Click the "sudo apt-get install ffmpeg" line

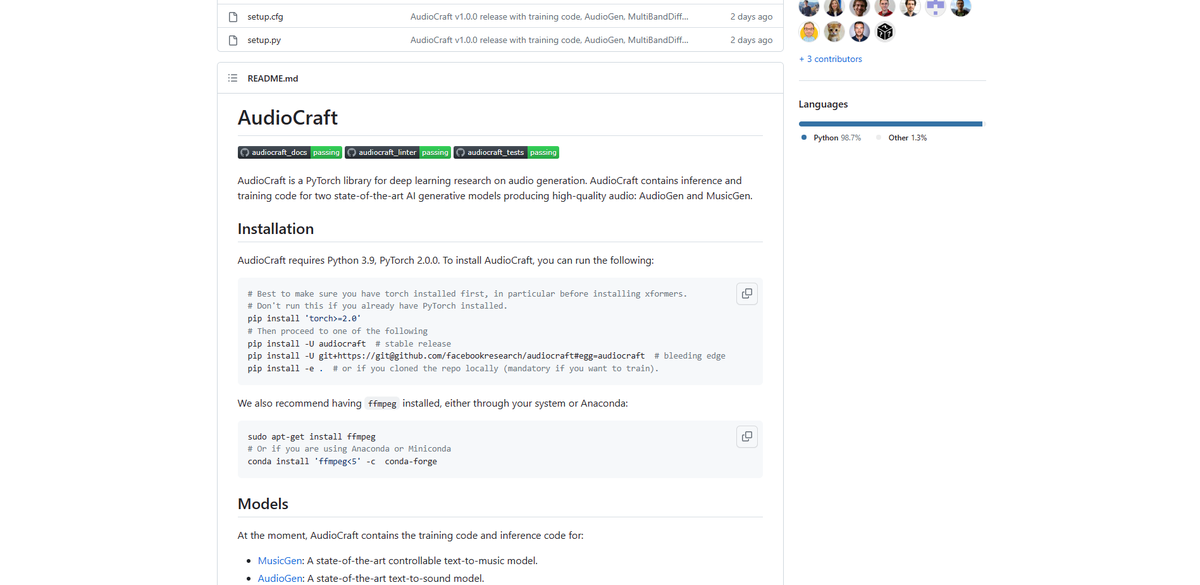click(x=312, y=437)
